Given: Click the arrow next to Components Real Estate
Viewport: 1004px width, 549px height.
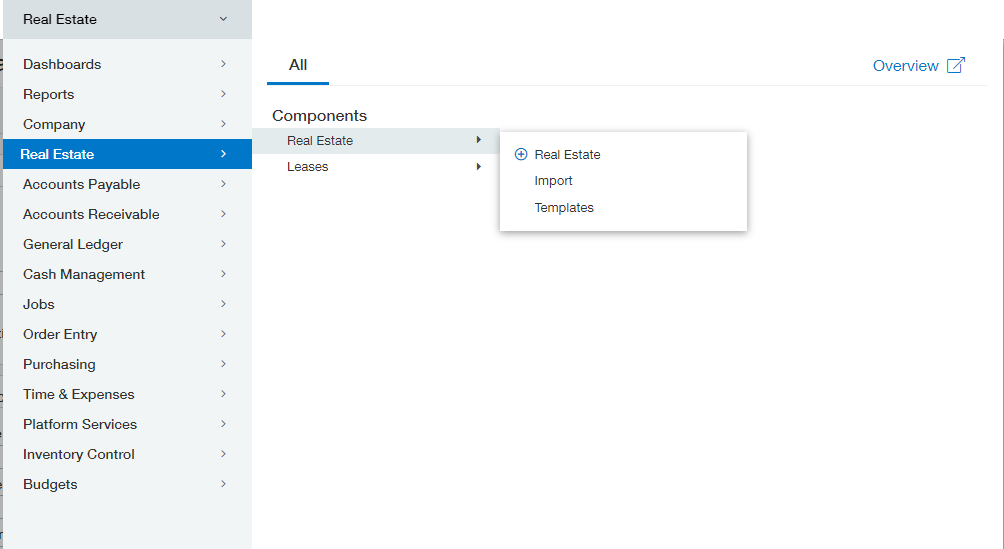Looking at the screenshot, I should (x=478, y=140).
